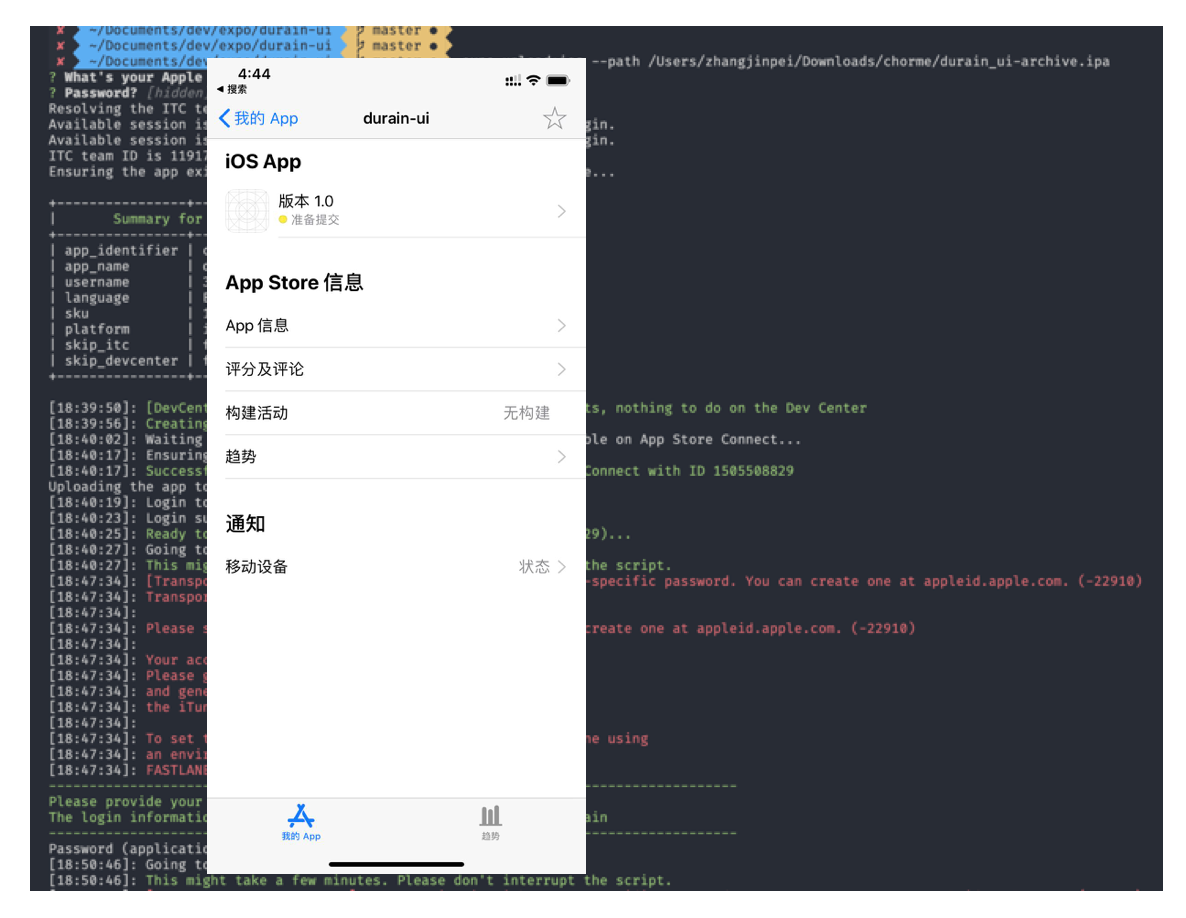
Task: Tap the back chevron beside 我的 App
Action: coord(224,118)
